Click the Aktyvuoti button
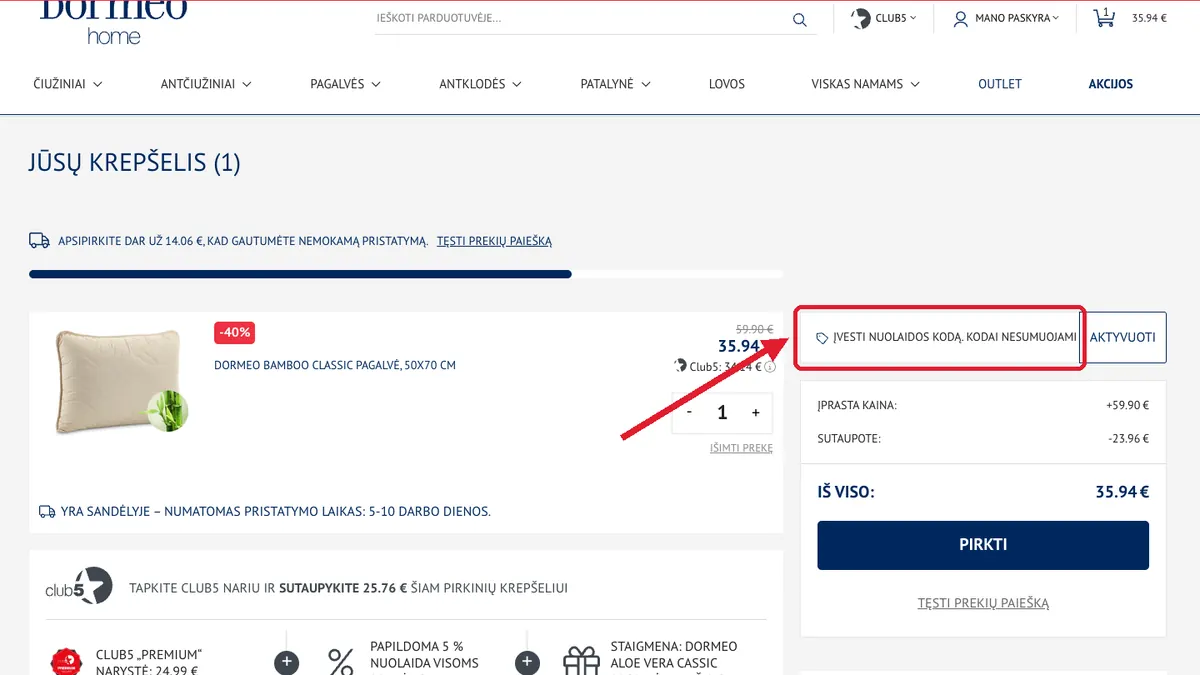1200x675 pixels. click(1123, 337)
